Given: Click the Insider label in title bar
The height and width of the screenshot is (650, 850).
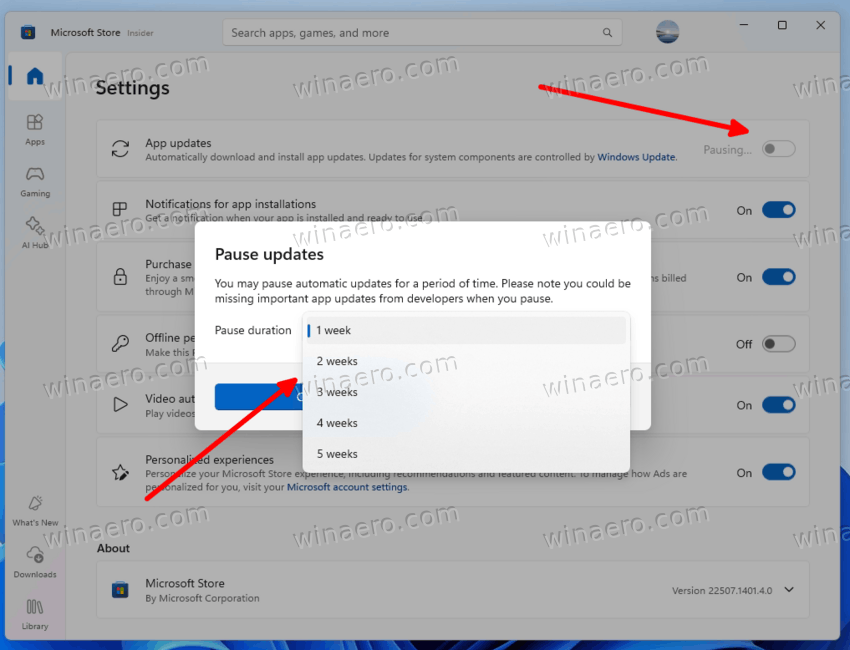Looking at the screenshot, I should click(140, 33).
